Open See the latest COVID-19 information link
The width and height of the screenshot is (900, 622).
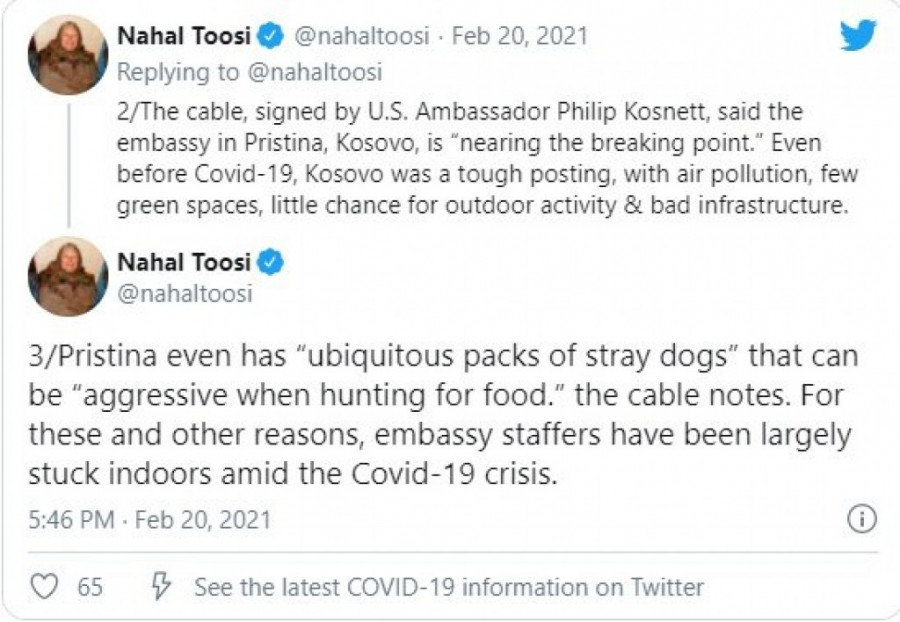tap(449, 587)
